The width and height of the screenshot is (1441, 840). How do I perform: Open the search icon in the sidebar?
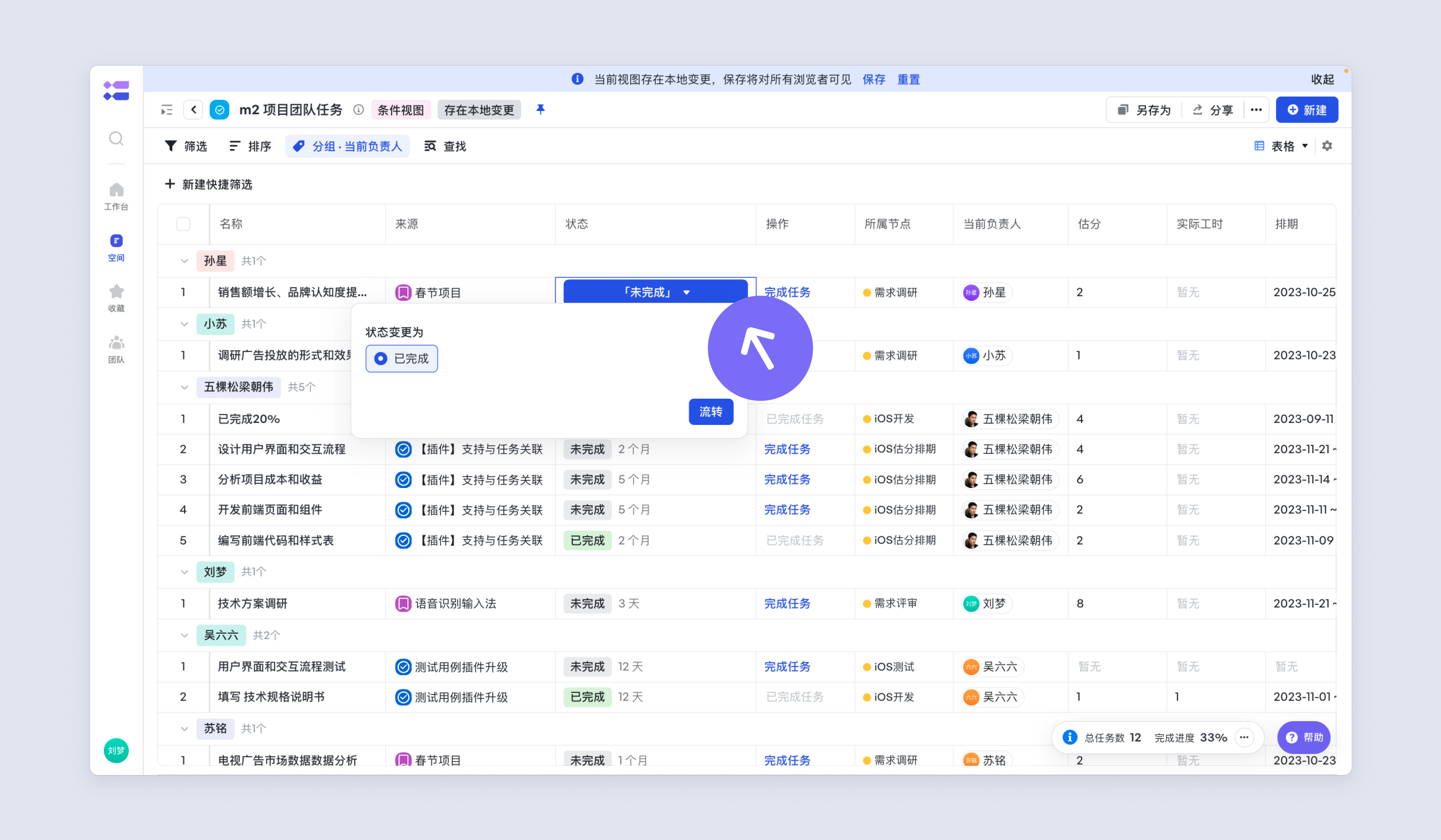click(116, 139)
